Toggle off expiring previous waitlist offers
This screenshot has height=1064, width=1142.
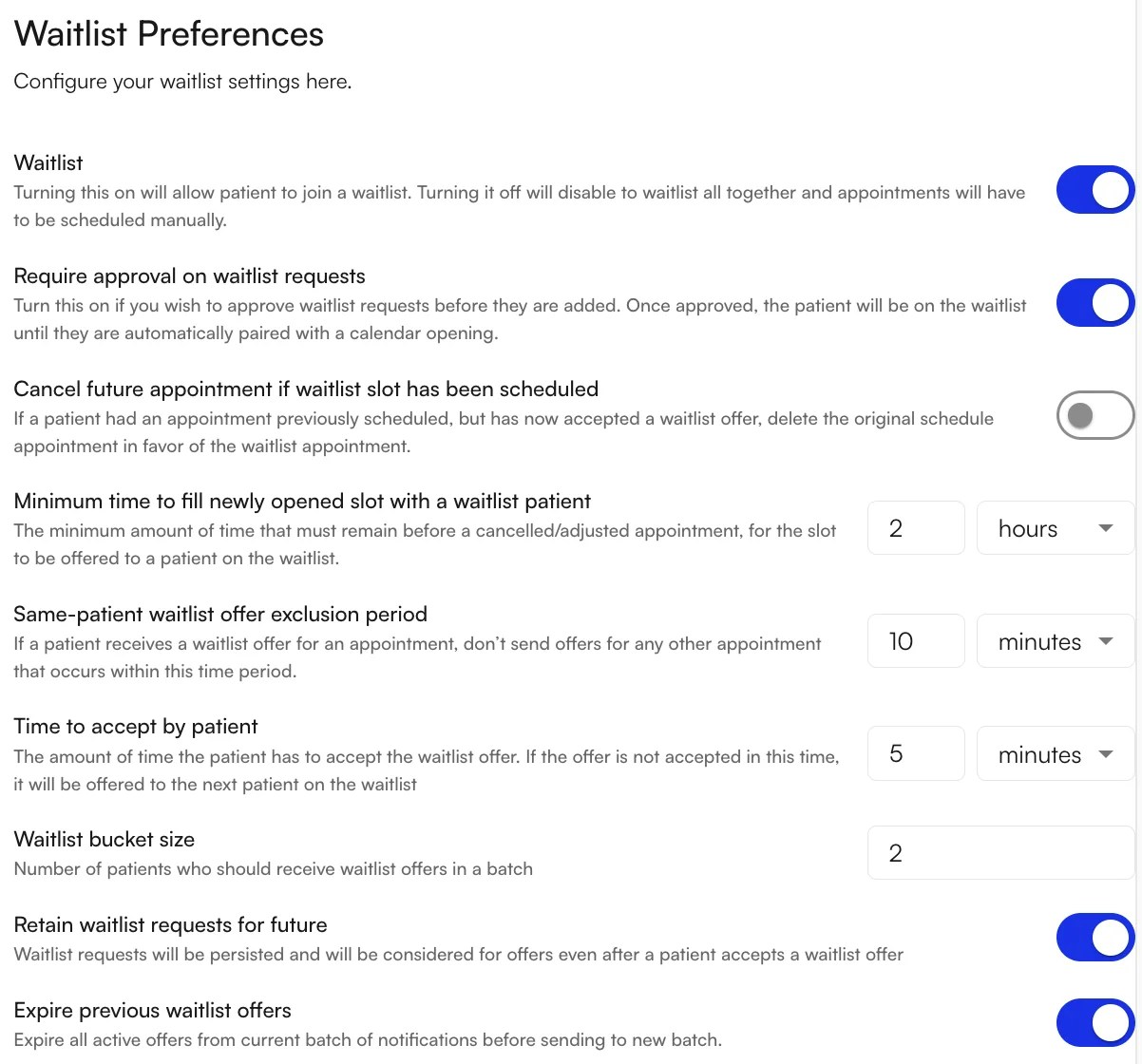coord(1094,1022)
